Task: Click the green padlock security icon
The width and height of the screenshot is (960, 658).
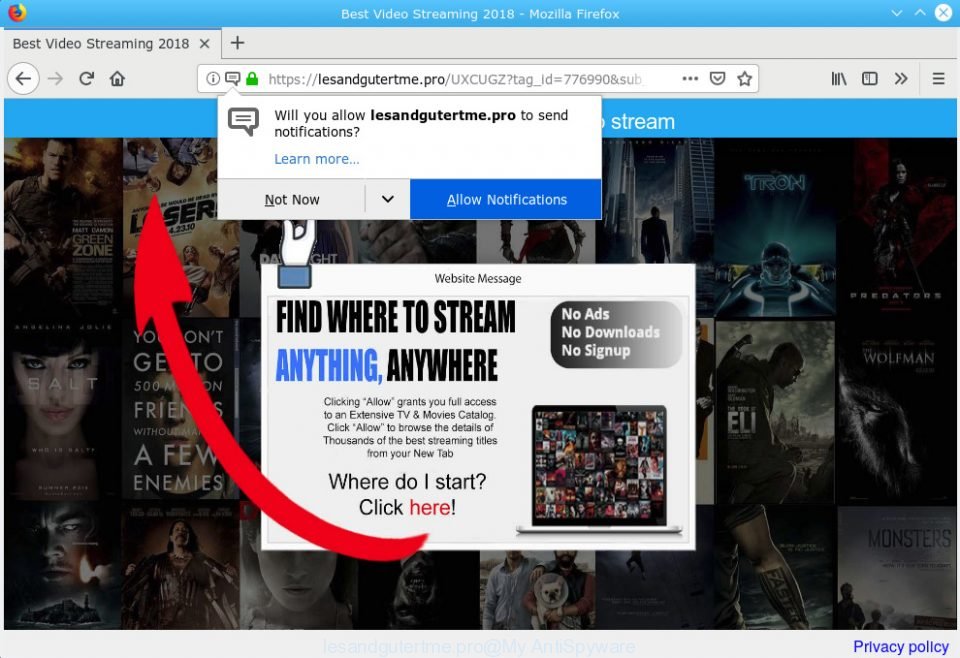Action: click(252, 78)
